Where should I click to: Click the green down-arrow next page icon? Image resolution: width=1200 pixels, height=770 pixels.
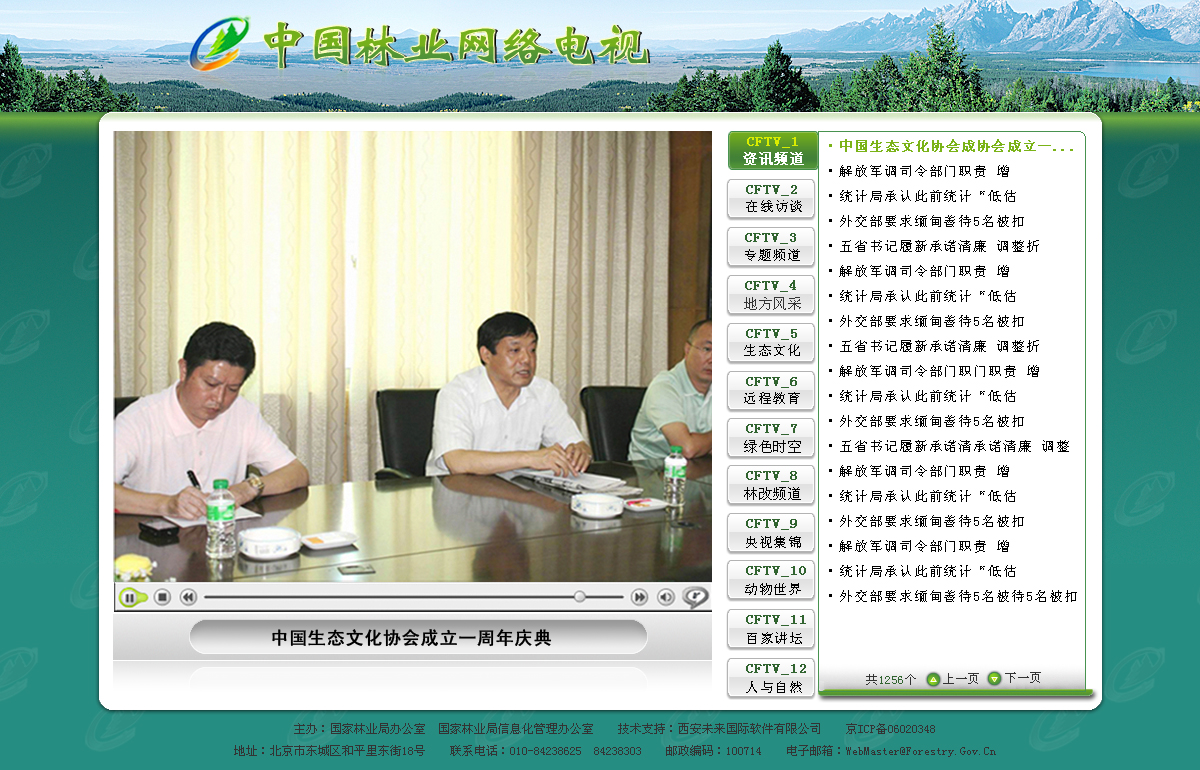click(994, 679)
